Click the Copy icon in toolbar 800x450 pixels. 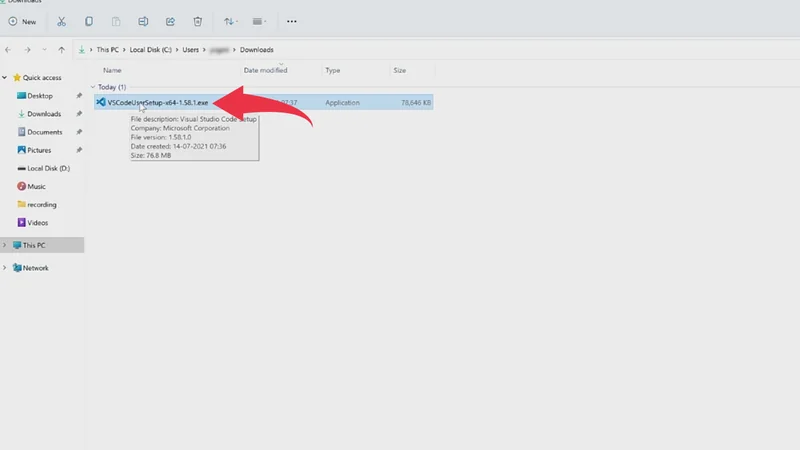tap(89, 21)
